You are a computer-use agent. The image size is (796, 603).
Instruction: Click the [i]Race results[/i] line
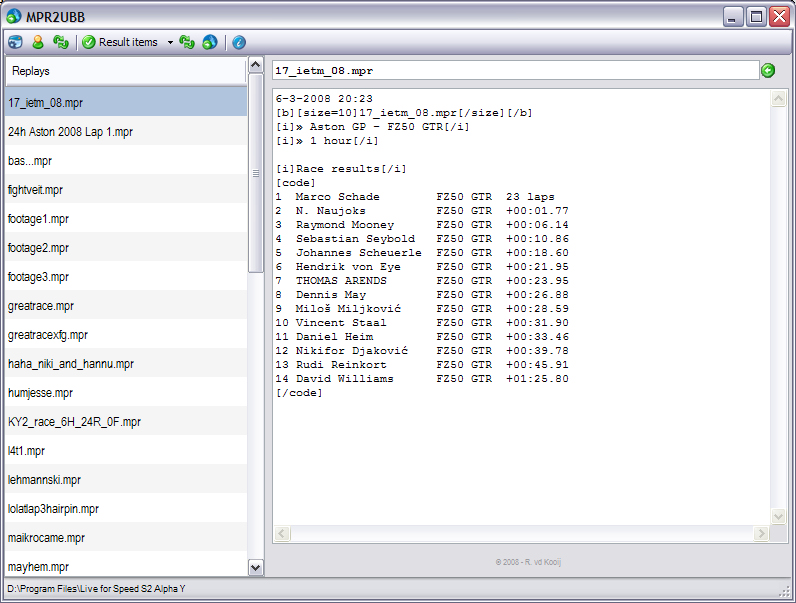click(x=341, y=169)
